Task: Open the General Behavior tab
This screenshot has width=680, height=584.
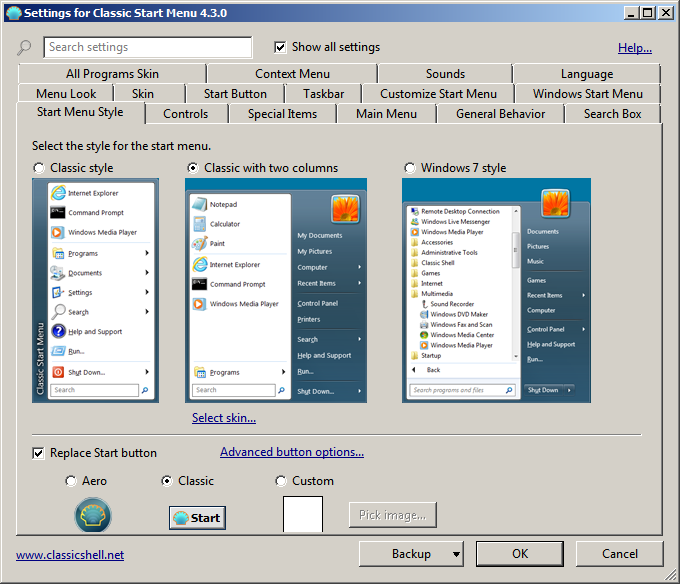Action: [x=500, y=114]
